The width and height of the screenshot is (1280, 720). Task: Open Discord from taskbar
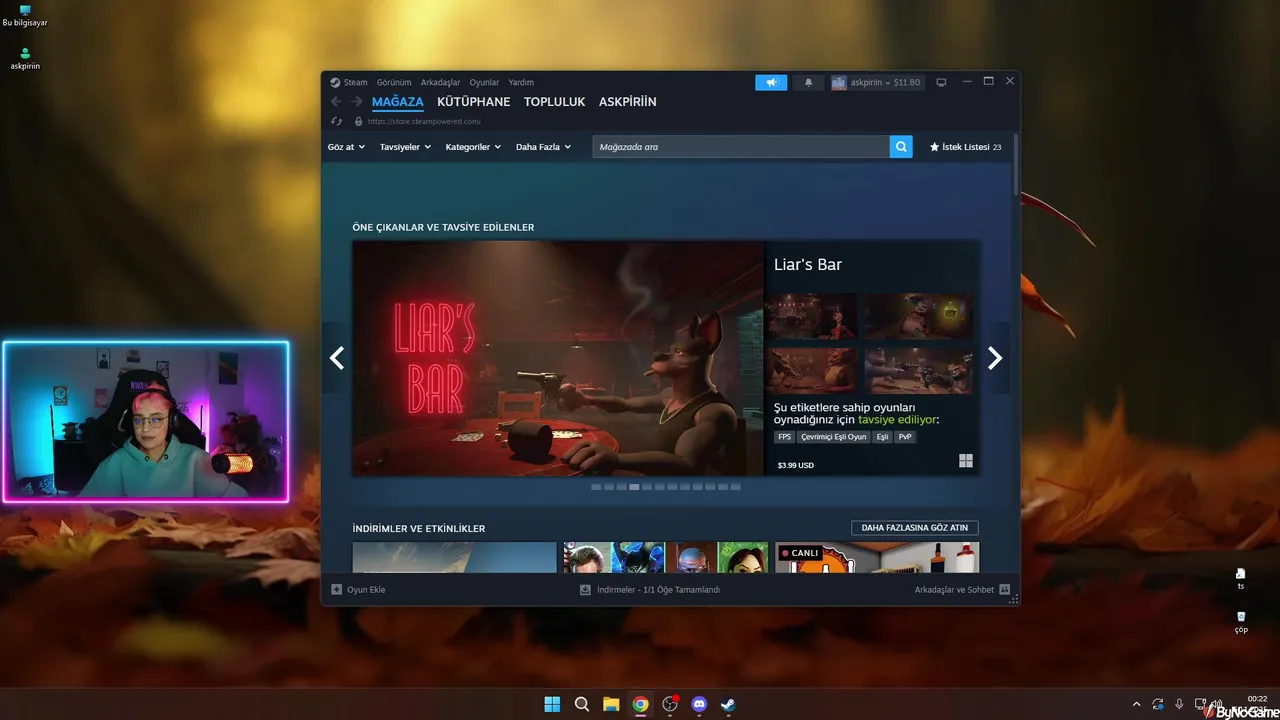[x=699, y=704]
